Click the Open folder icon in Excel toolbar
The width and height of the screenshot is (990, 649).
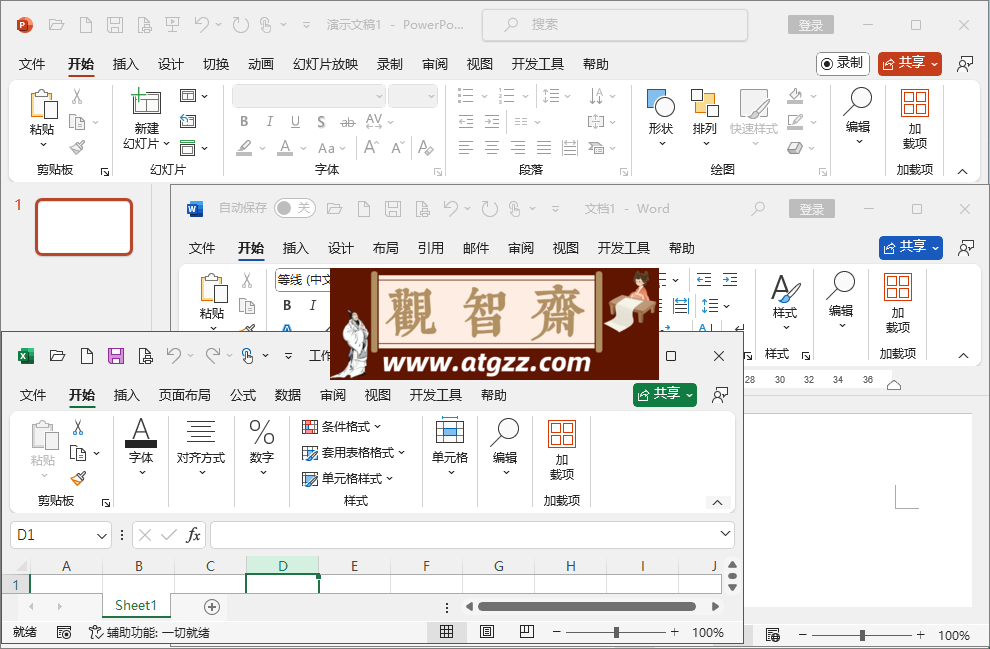pos(57,356)
